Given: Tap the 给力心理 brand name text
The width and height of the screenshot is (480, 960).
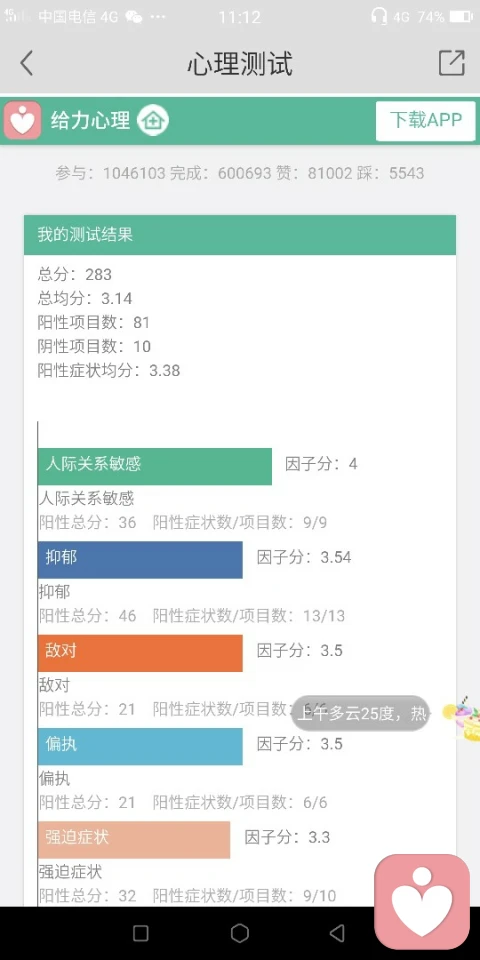Looking at the screenshot, I should [x=91, y=120].
